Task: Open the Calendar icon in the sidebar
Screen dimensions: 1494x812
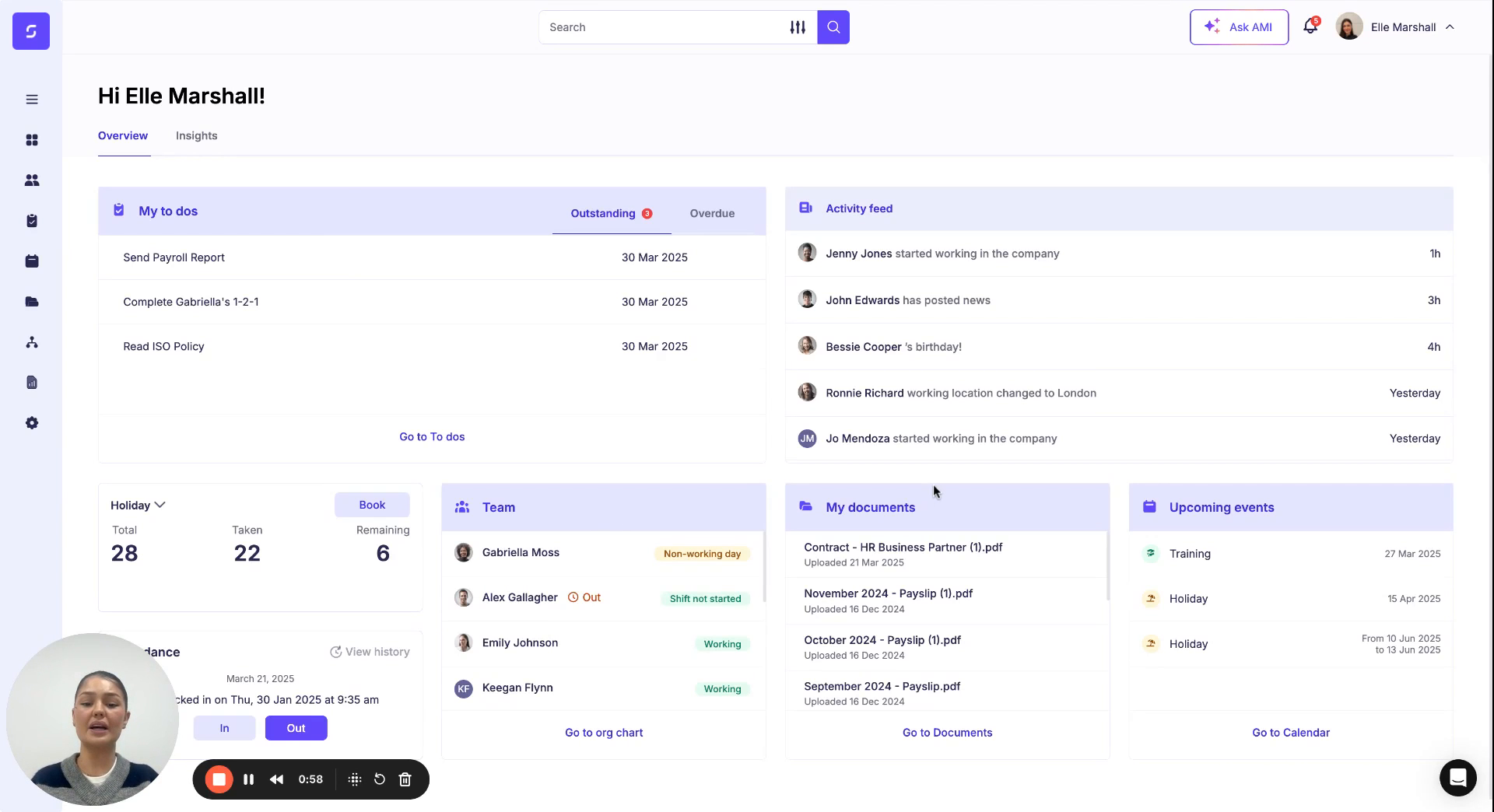Action: tap(31, 261)
